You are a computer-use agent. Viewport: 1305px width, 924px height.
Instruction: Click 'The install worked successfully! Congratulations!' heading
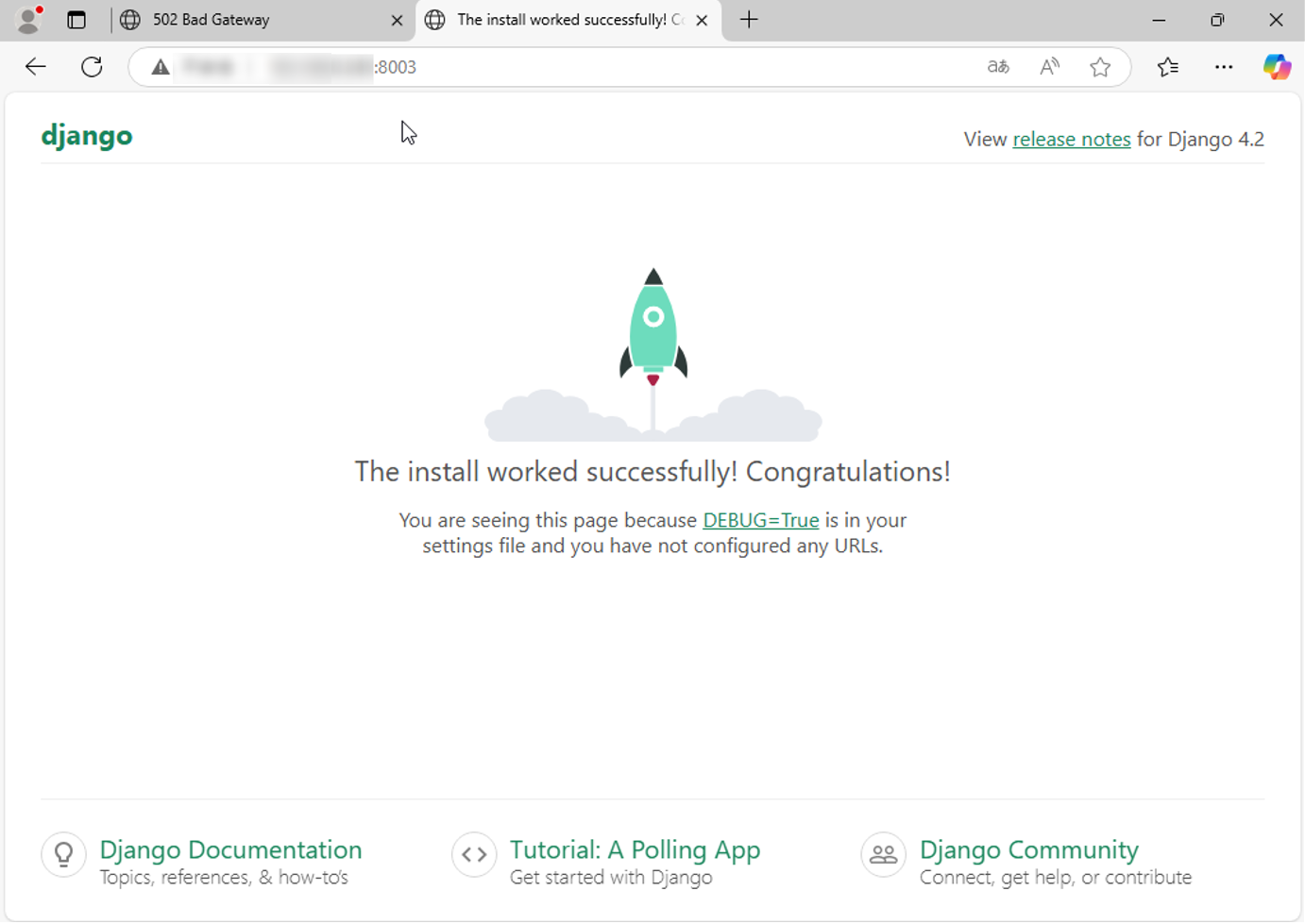pyautogui.click(x=652, y=471)
